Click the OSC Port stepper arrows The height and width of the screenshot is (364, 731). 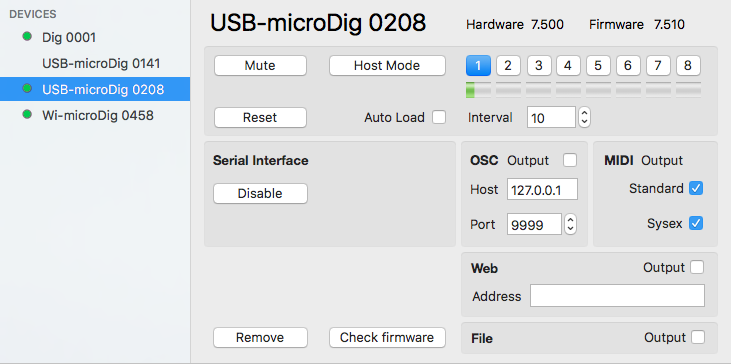(570, 225)
